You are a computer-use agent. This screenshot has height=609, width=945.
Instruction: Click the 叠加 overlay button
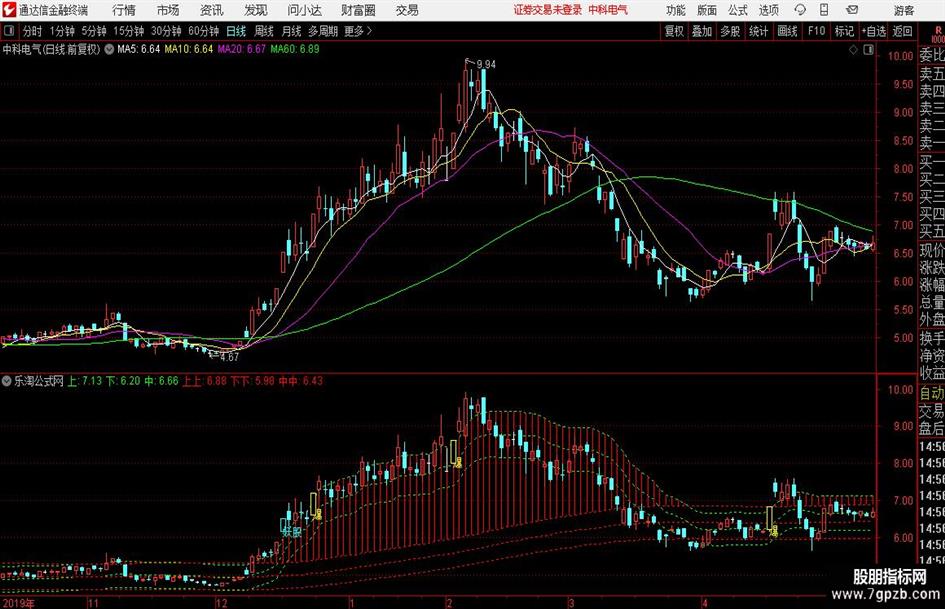coord(702,31)
